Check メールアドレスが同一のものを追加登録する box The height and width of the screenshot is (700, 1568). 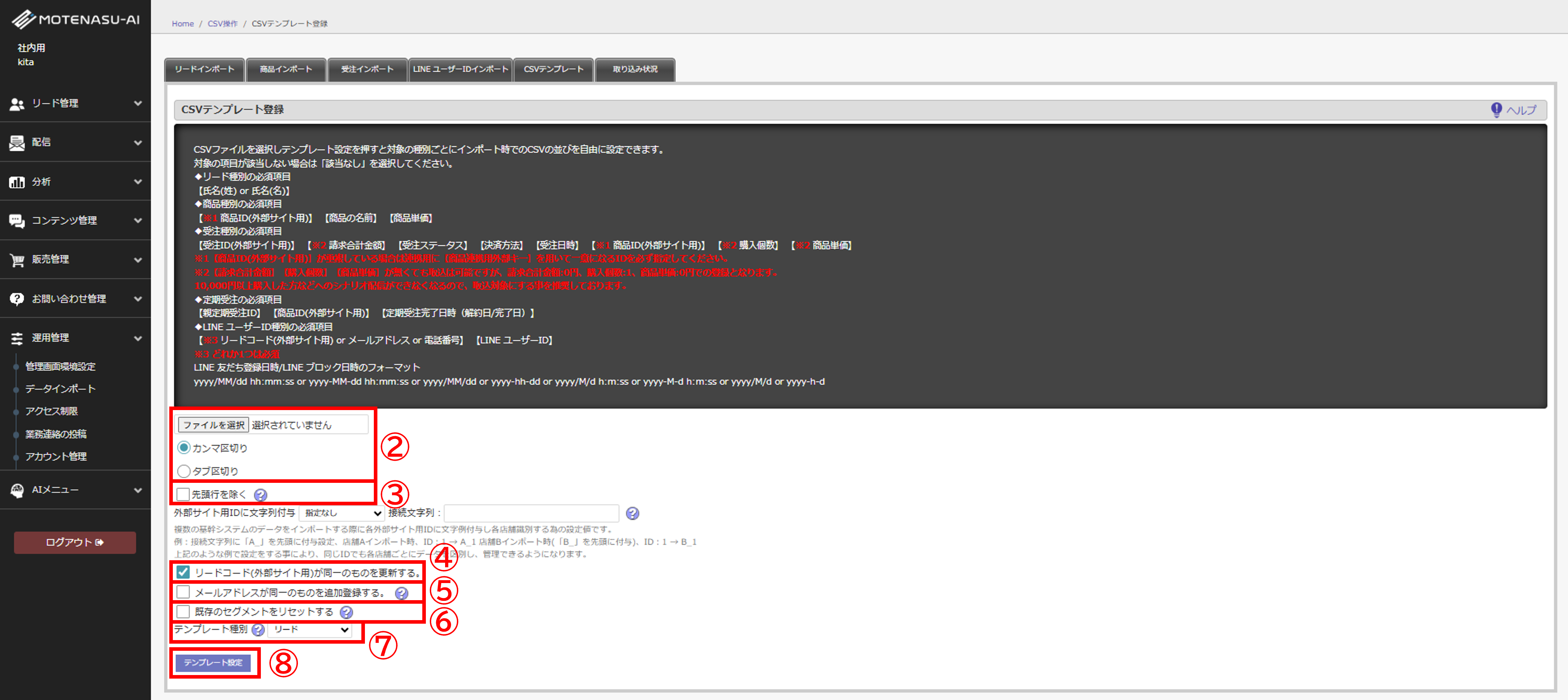coord(183,592)
